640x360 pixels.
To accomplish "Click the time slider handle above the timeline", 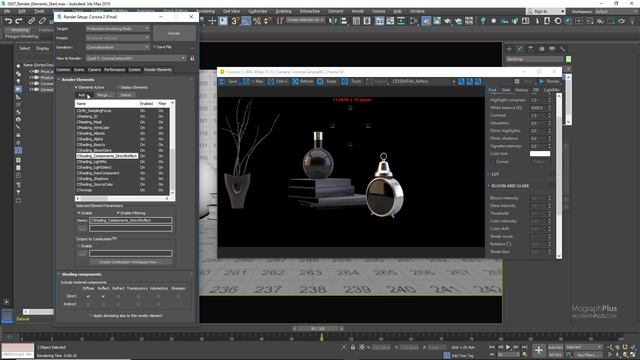I will pyautogui.click(x=318, y=329).
